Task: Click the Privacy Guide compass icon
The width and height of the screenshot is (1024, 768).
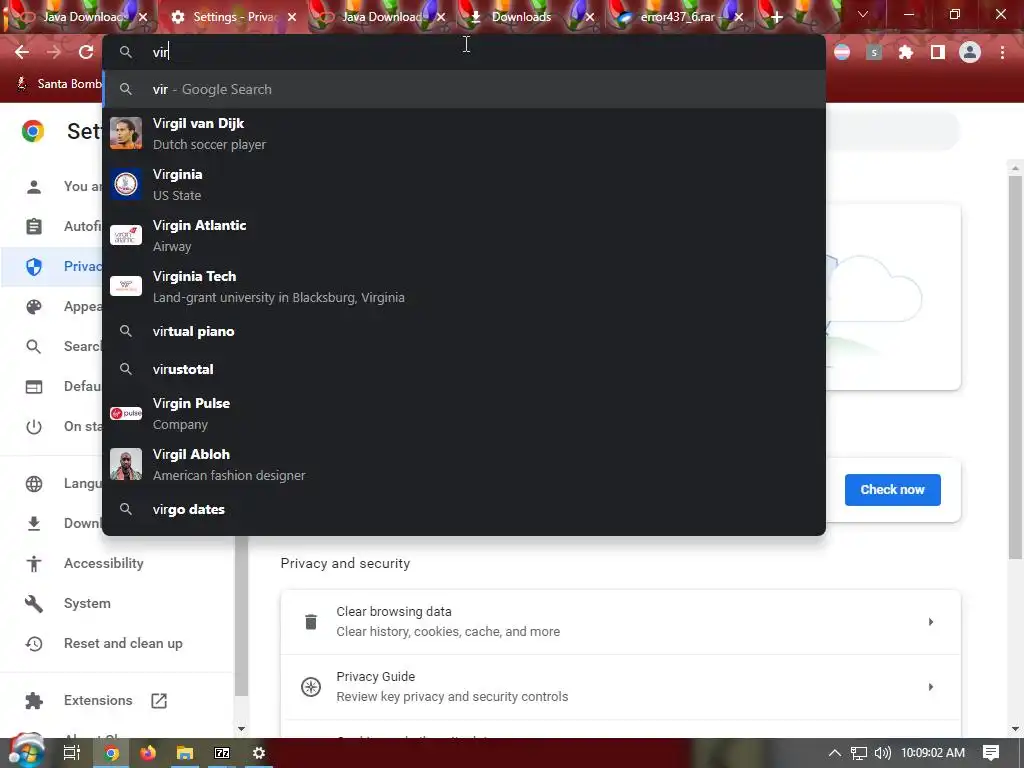Action: [311, 687]
